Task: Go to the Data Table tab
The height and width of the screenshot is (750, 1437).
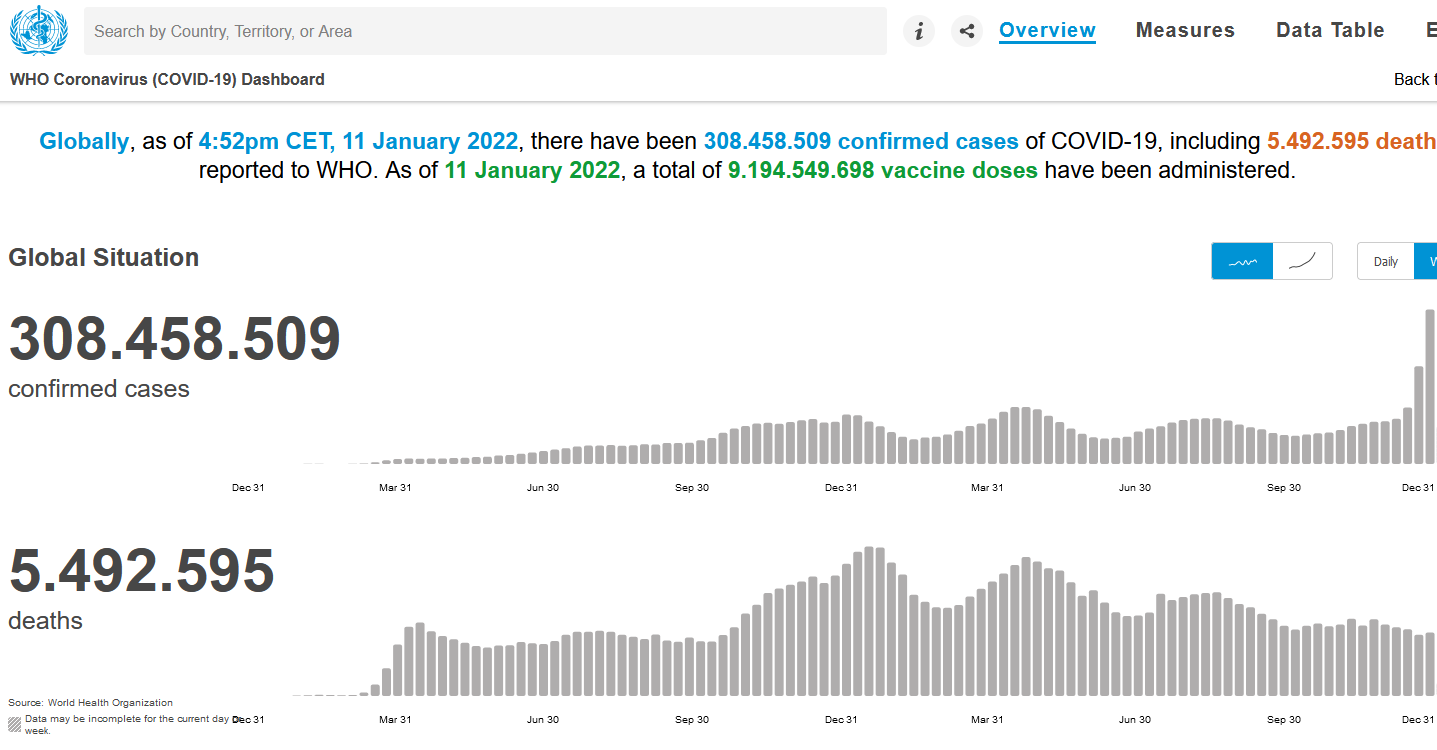Action: [x=1330, y=30]
